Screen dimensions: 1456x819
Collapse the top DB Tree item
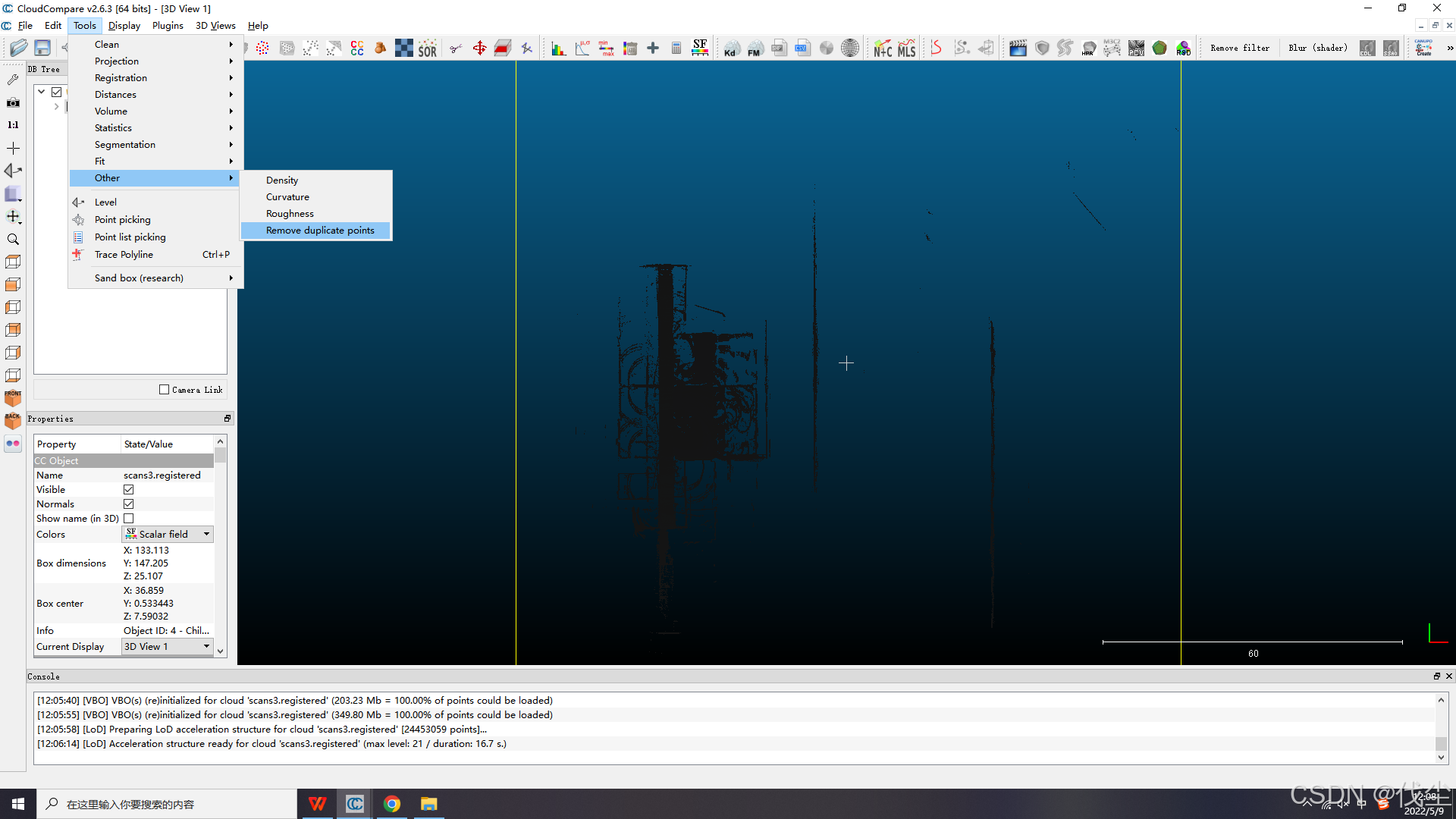pyautogui.click(x=42, y=92)
